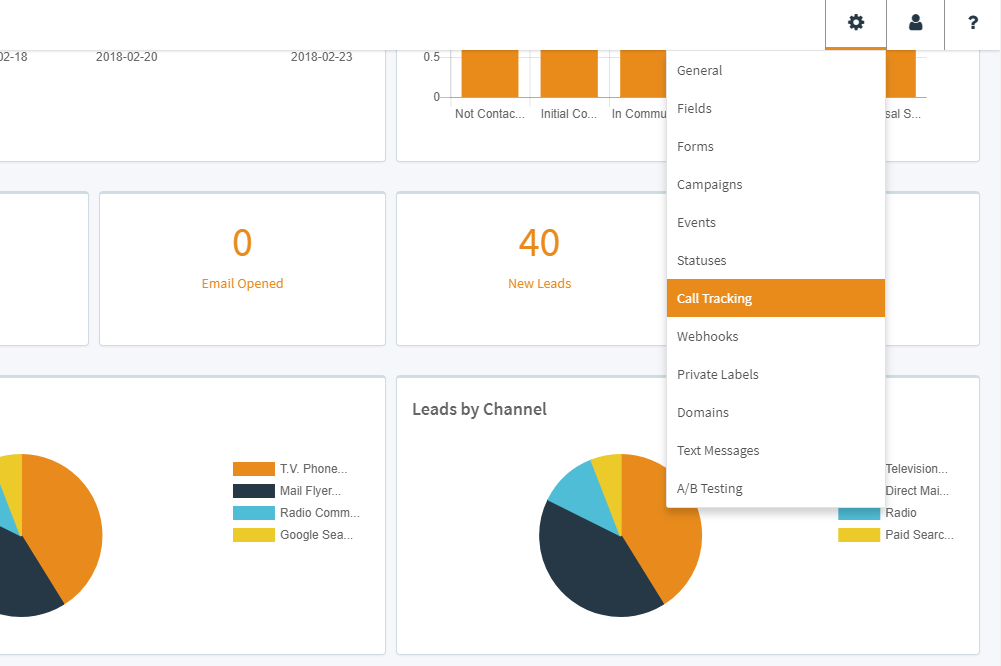The height and width of the screenshot is (666, 1001).
Task: Open the settings gear icon
Action: [x=855, y=22]
